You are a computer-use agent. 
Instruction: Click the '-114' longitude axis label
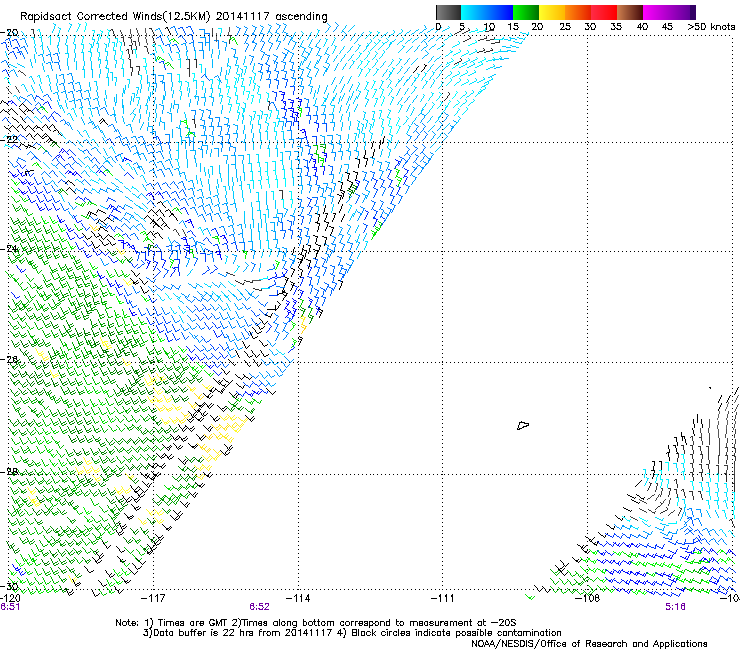[298, 598]
